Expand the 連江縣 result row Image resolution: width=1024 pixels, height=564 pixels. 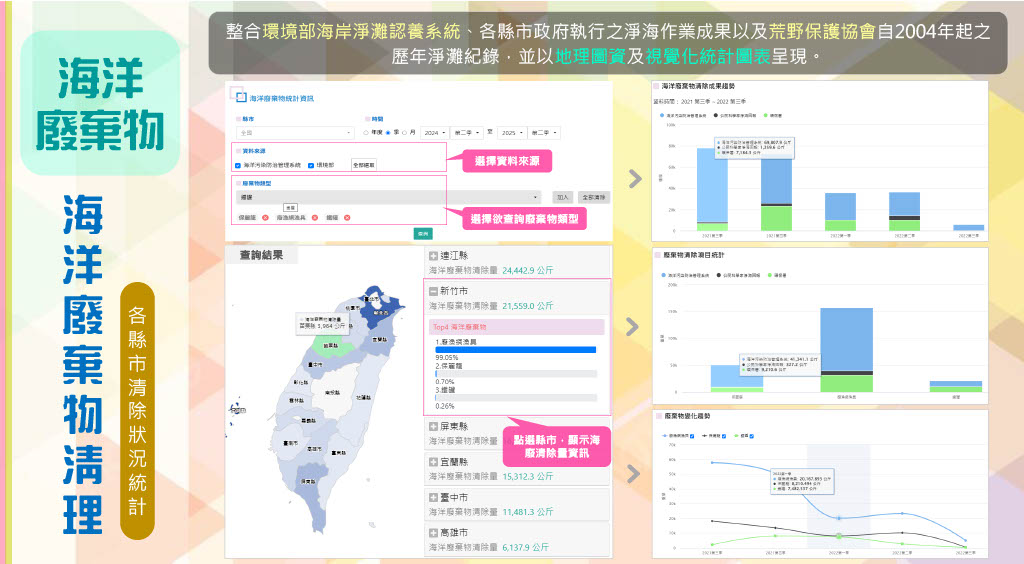click(x=433, y=256)
